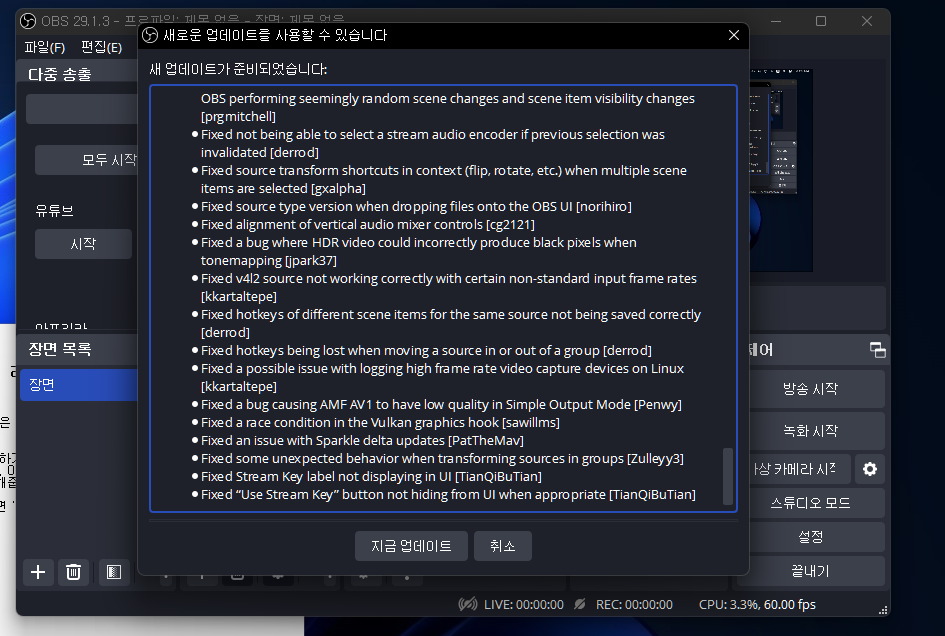Open the scene filters icon
This screenshot has width=945, height=636.
tap(114, 572)
